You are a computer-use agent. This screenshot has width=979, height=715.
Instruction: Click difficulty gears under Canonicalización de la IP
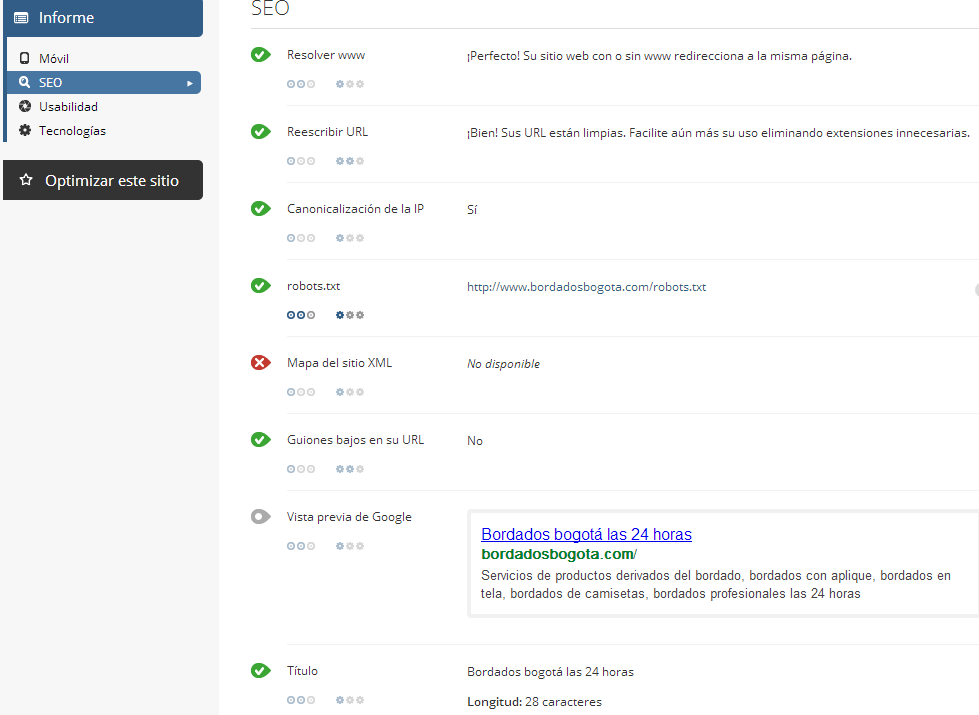[350, 238]
